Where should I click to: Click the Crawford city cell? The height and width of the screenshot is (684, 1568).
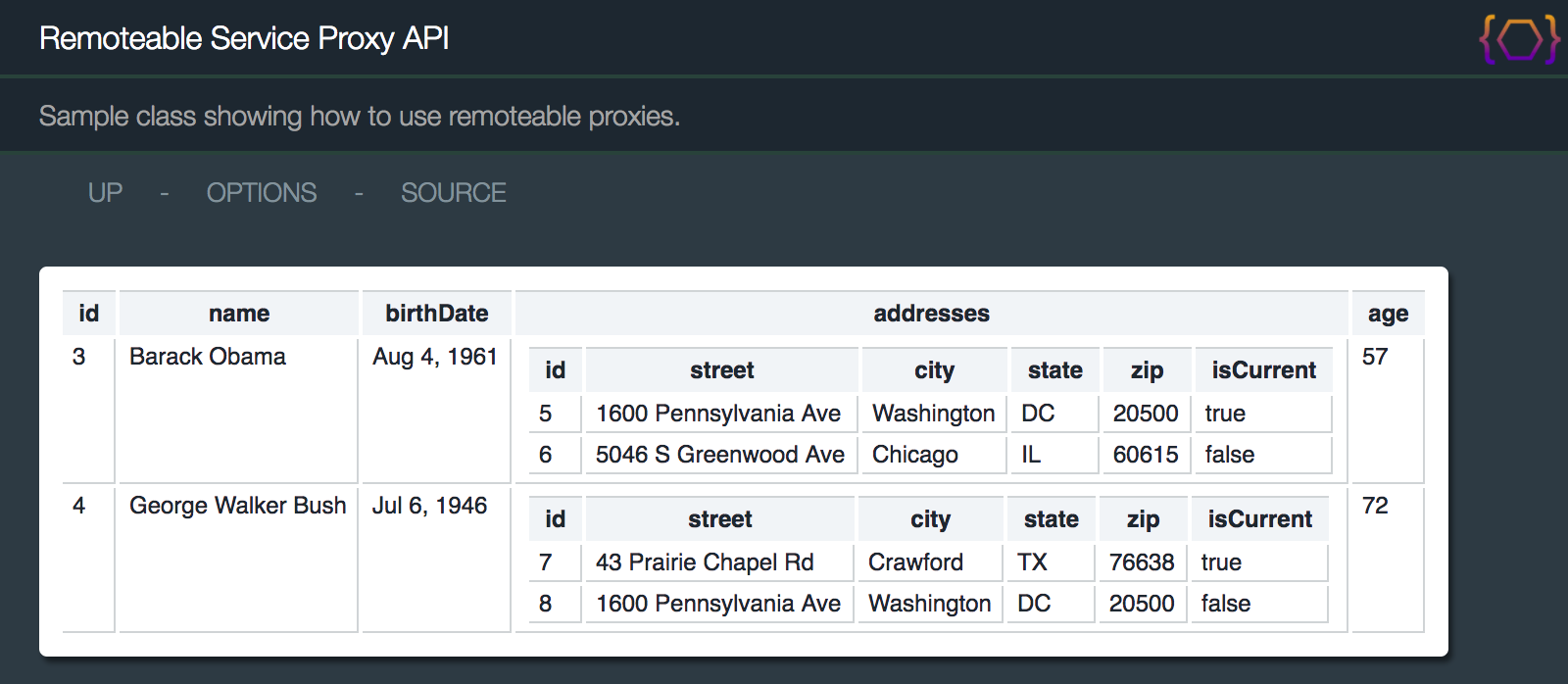[915, 562]
